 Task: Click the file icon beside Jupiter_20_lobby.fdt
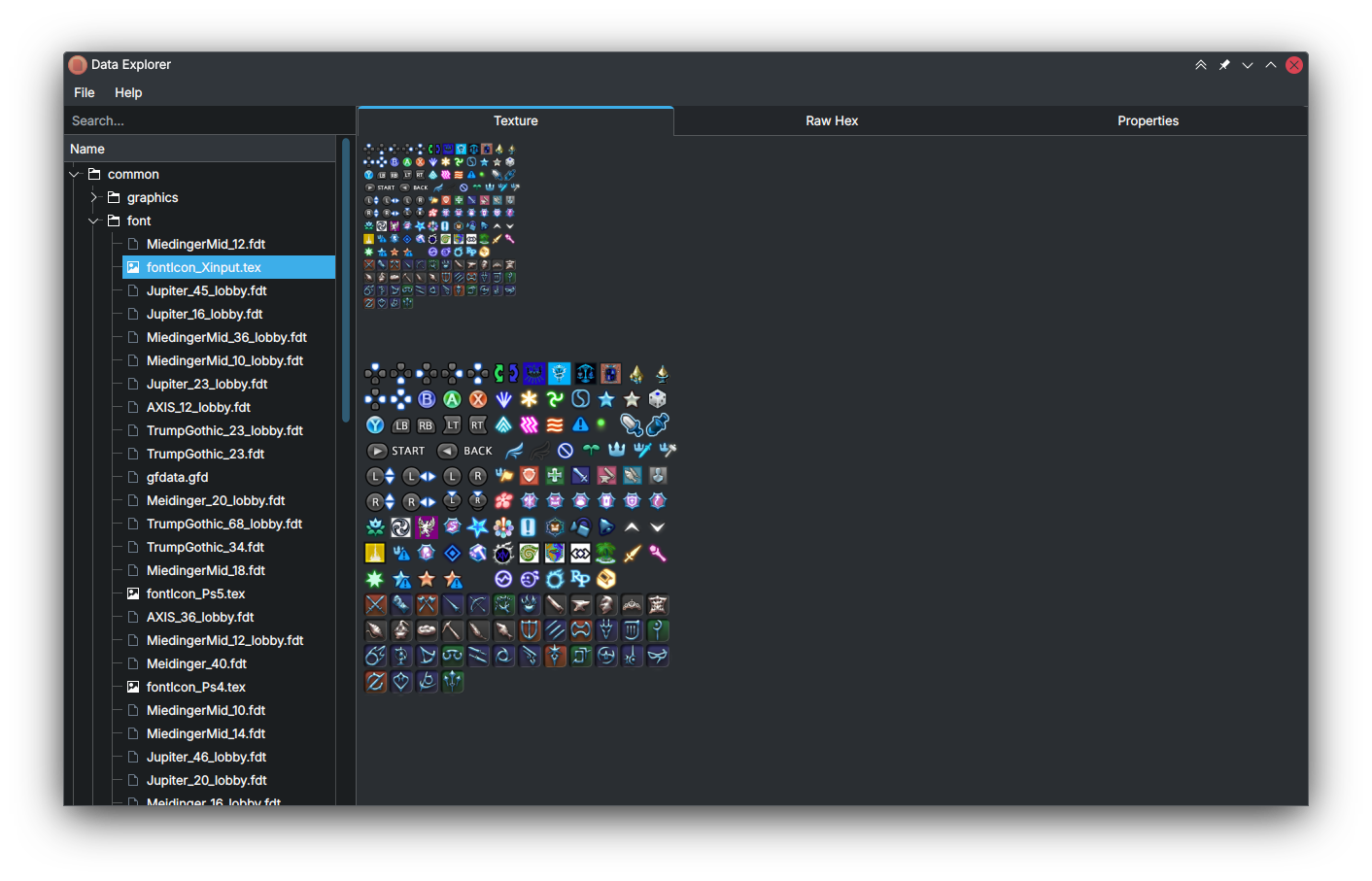pos(133,780)
